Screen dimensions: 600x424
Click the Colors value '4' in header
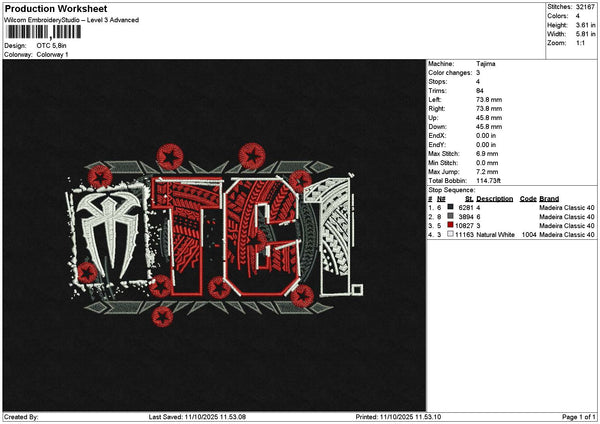coord(577,16)
